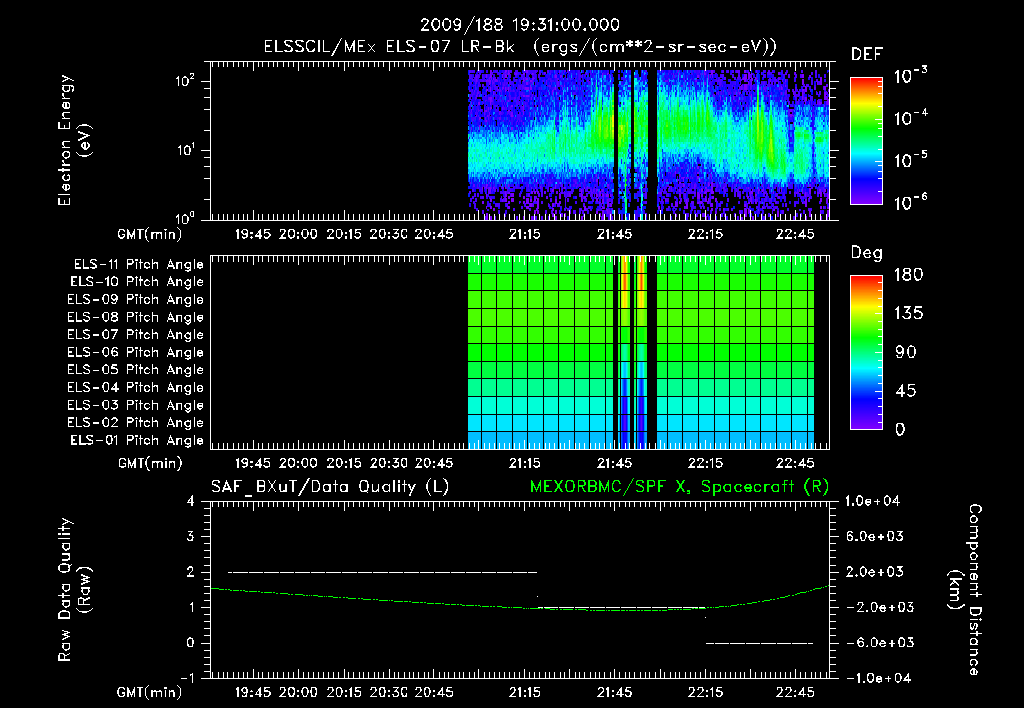Image resolution: width=1024 pixels, height=708 pixels.
Task: Click the Deg colorbar label
Action: point(866,253)
